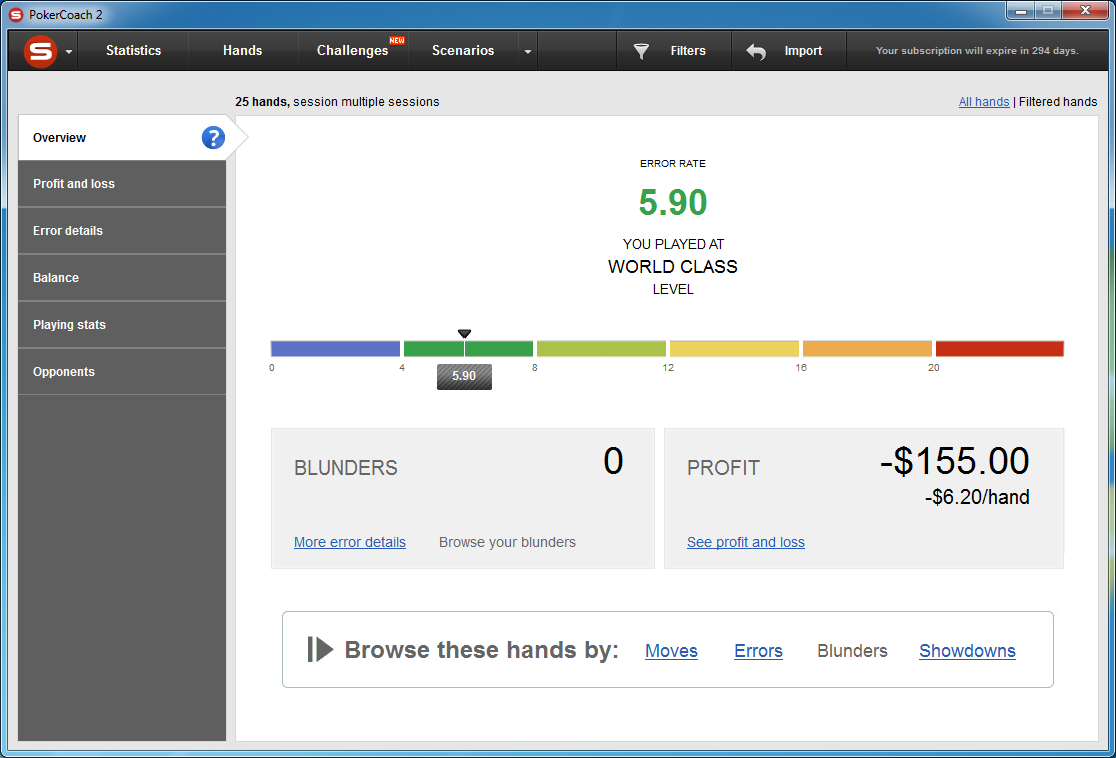Open the Filters toolbar button

click(673, 51)
